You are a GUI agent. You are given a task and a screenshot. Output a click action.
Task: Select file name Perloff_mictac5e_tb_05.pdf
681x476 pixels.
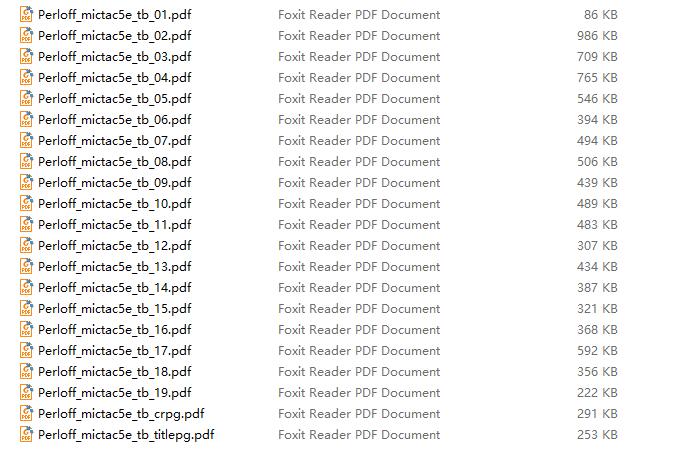[115, 99]
